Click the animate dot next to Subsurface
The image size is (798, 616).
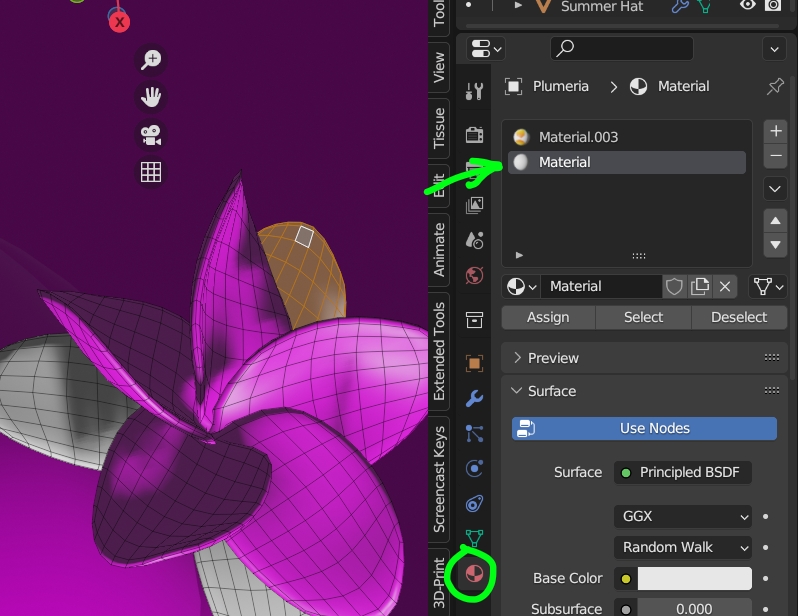[x=765, y=609]
